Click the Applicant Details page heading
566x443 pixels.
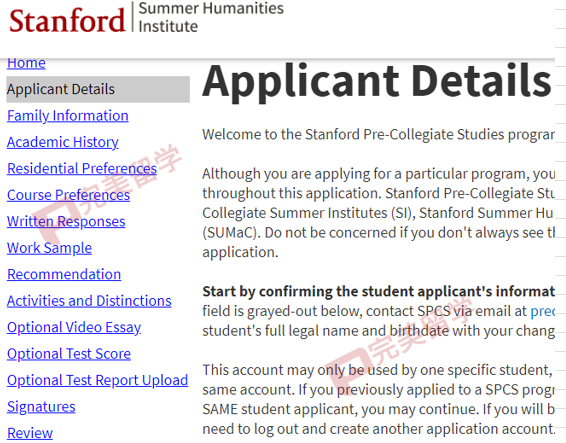click(376, 82)
